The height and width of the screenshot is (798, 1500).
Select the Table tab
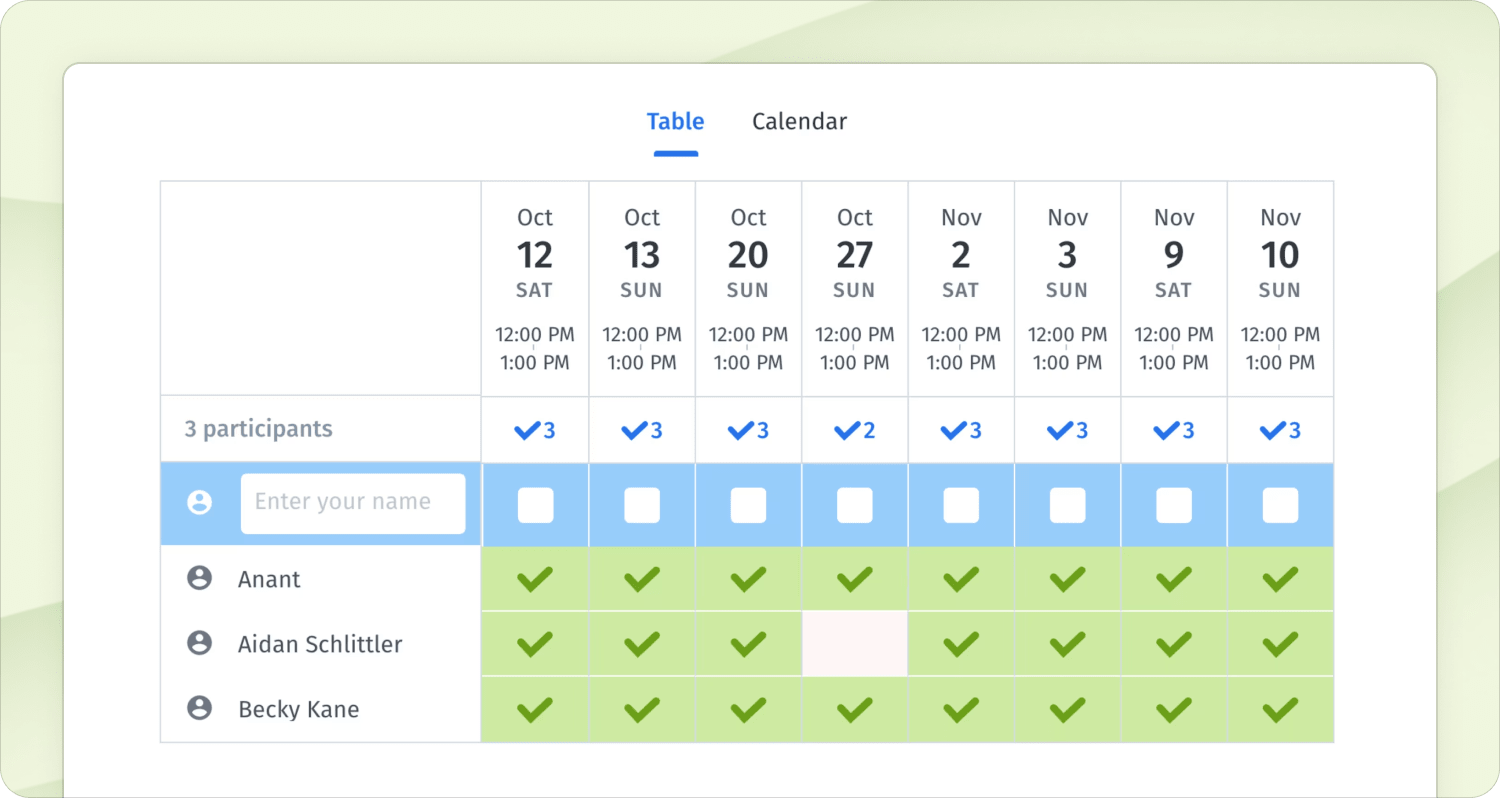click(x=675, y=122)
